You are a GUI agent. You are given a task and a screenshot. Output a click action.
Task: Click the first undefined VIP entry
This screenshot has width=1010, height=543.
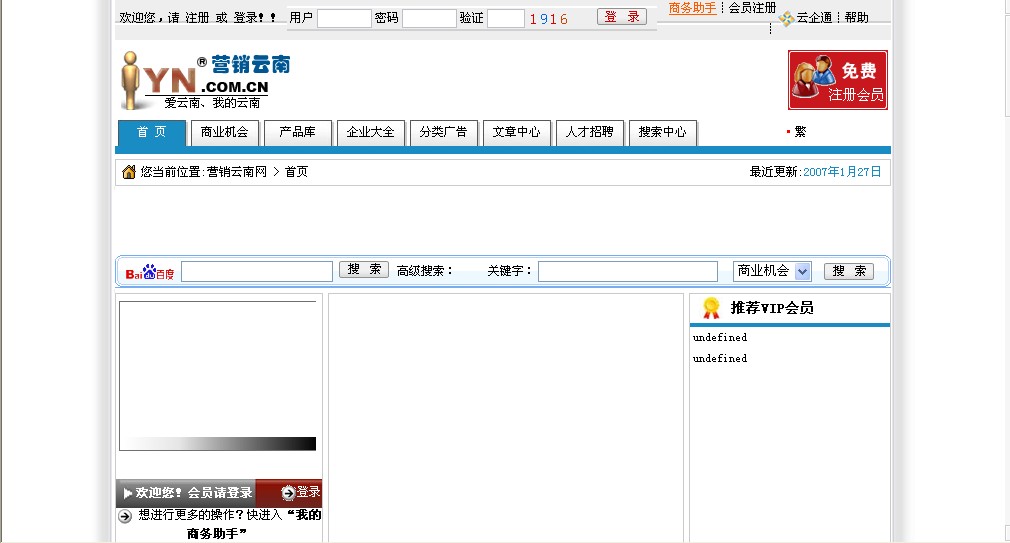tap(720, 338)
